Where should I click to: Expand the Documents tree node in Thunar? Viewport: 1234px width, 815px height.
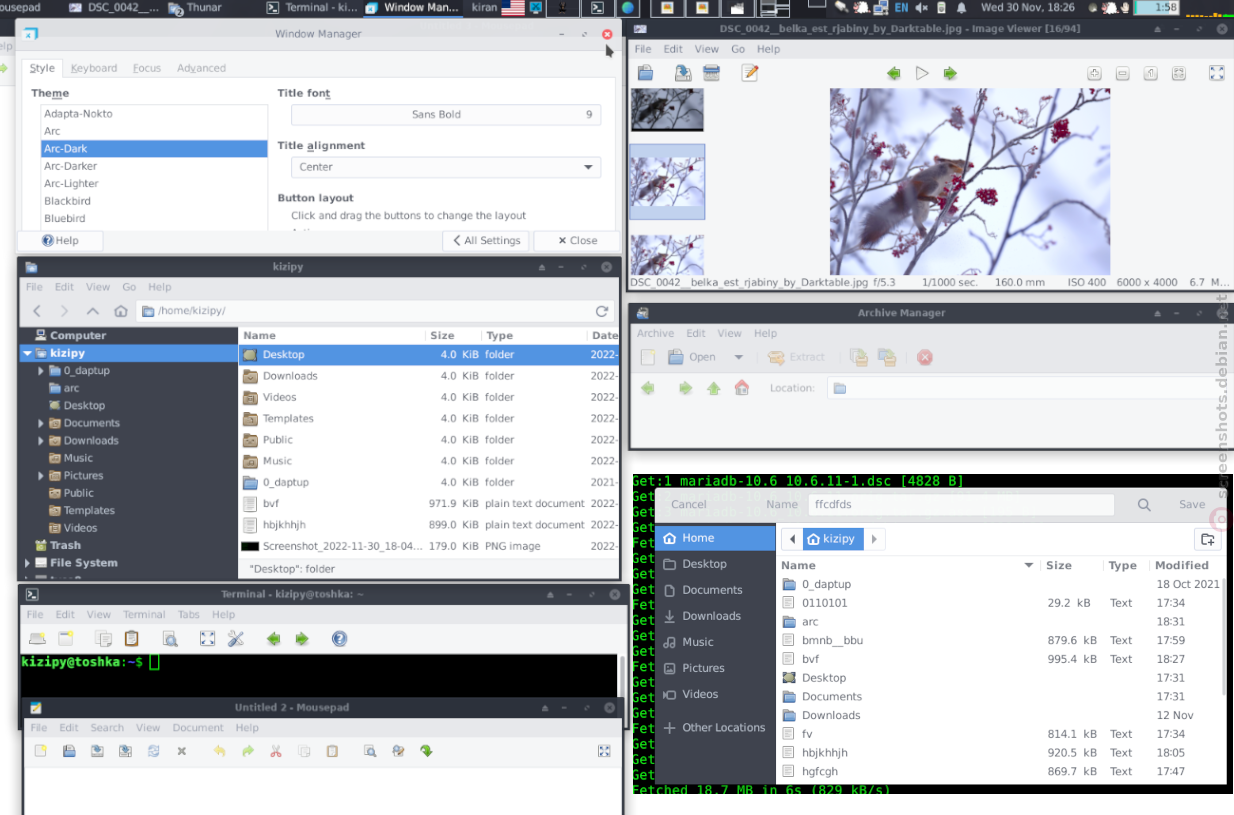coord(41,424)
